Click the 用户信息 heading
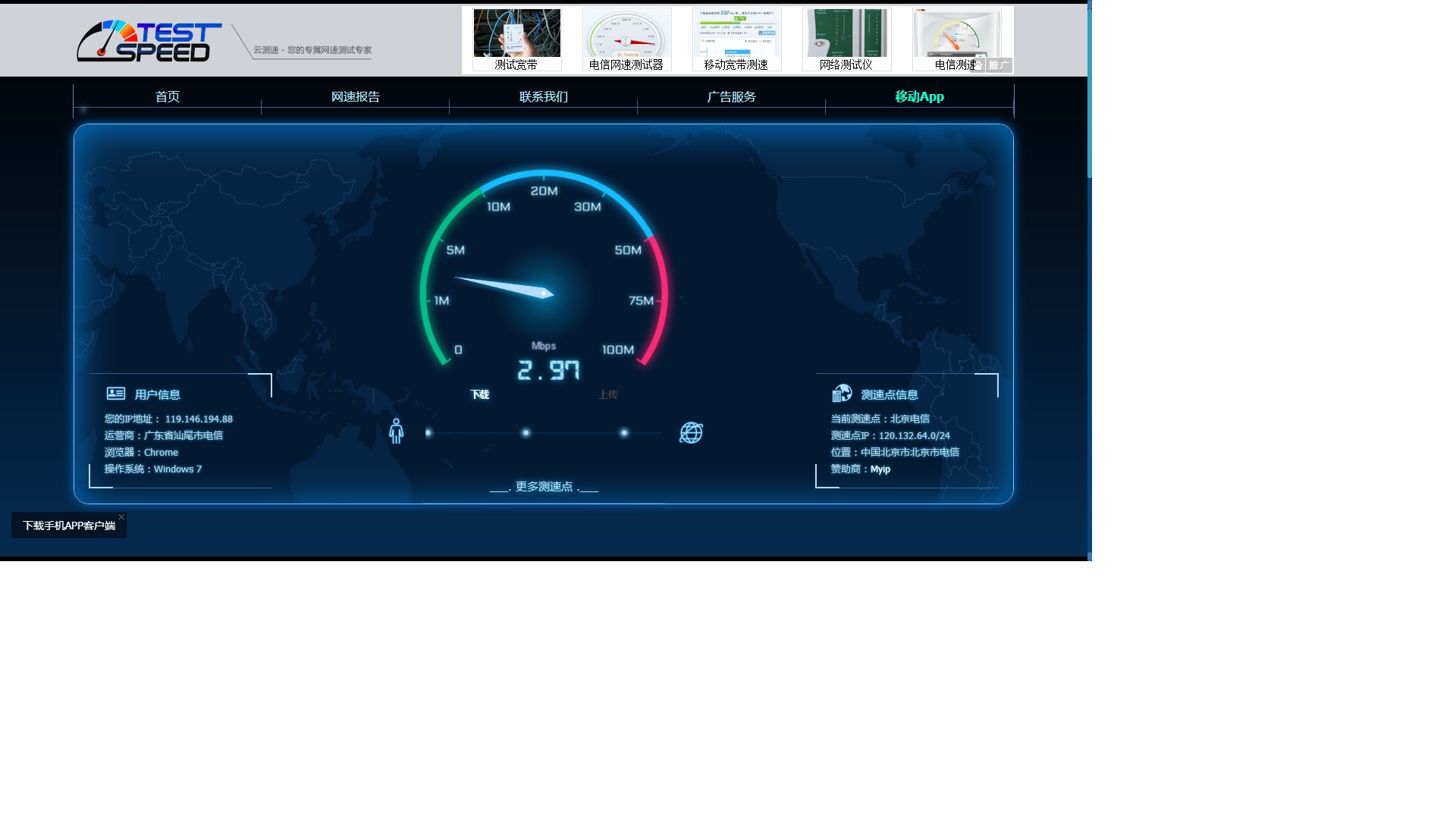 coord(158,395)
